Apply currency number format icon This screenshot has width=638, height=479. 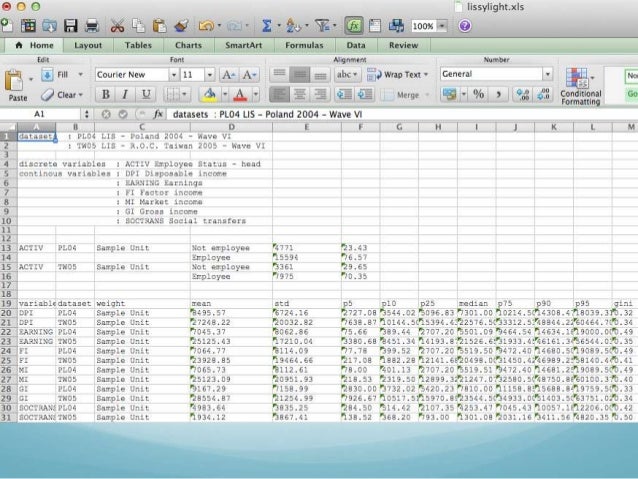450,94
